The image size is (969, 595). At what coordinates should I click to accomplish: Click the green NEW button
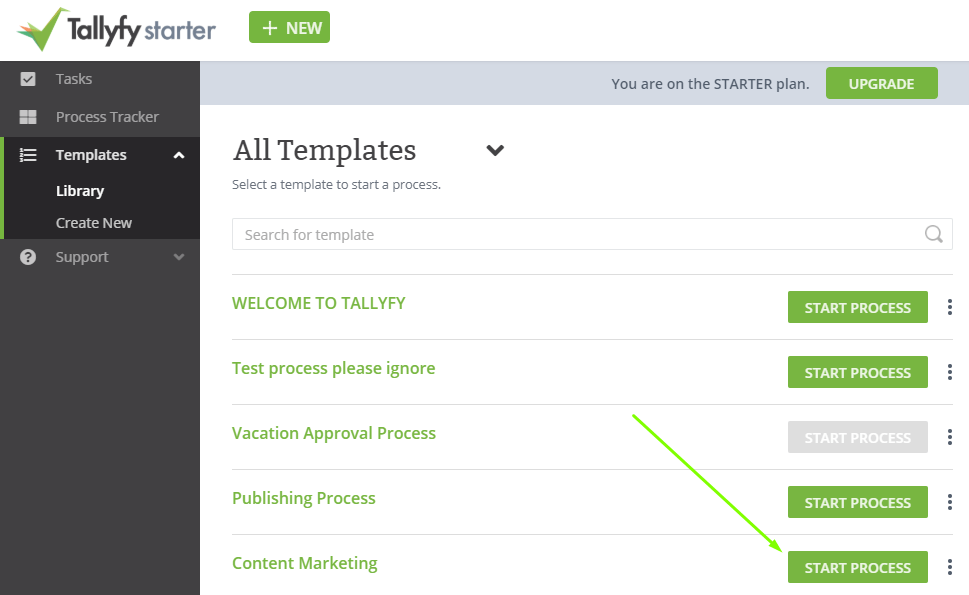pos(289,27)
